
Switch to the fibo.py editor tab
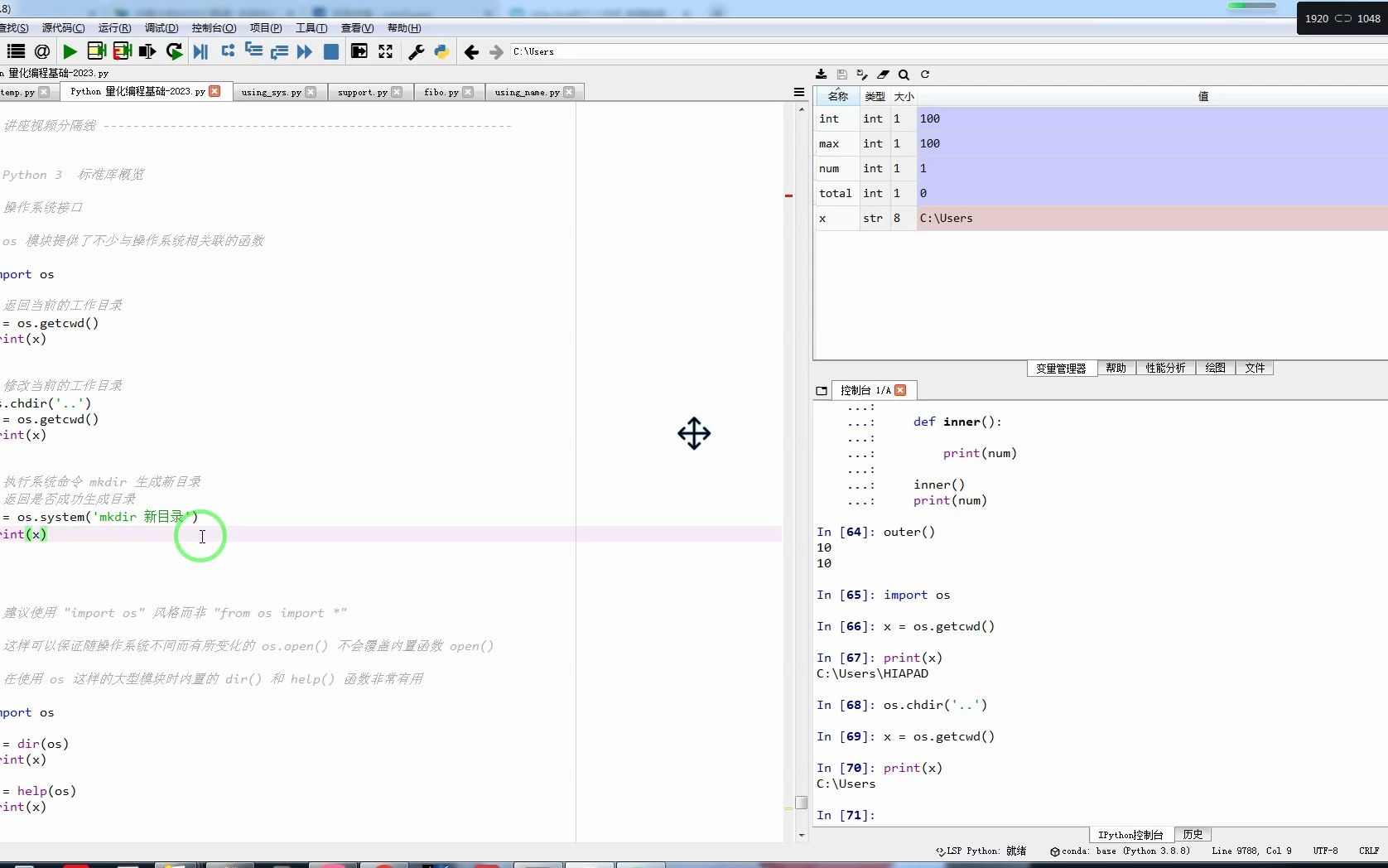[x=441, y=92]
